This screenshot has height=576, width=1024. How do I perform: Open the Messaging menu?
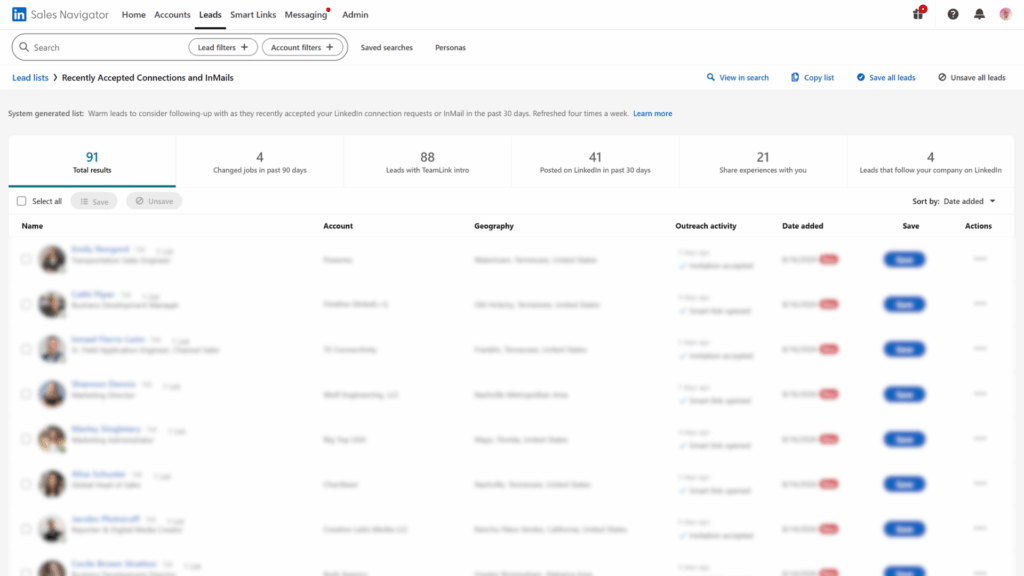[x=306, y=14]
